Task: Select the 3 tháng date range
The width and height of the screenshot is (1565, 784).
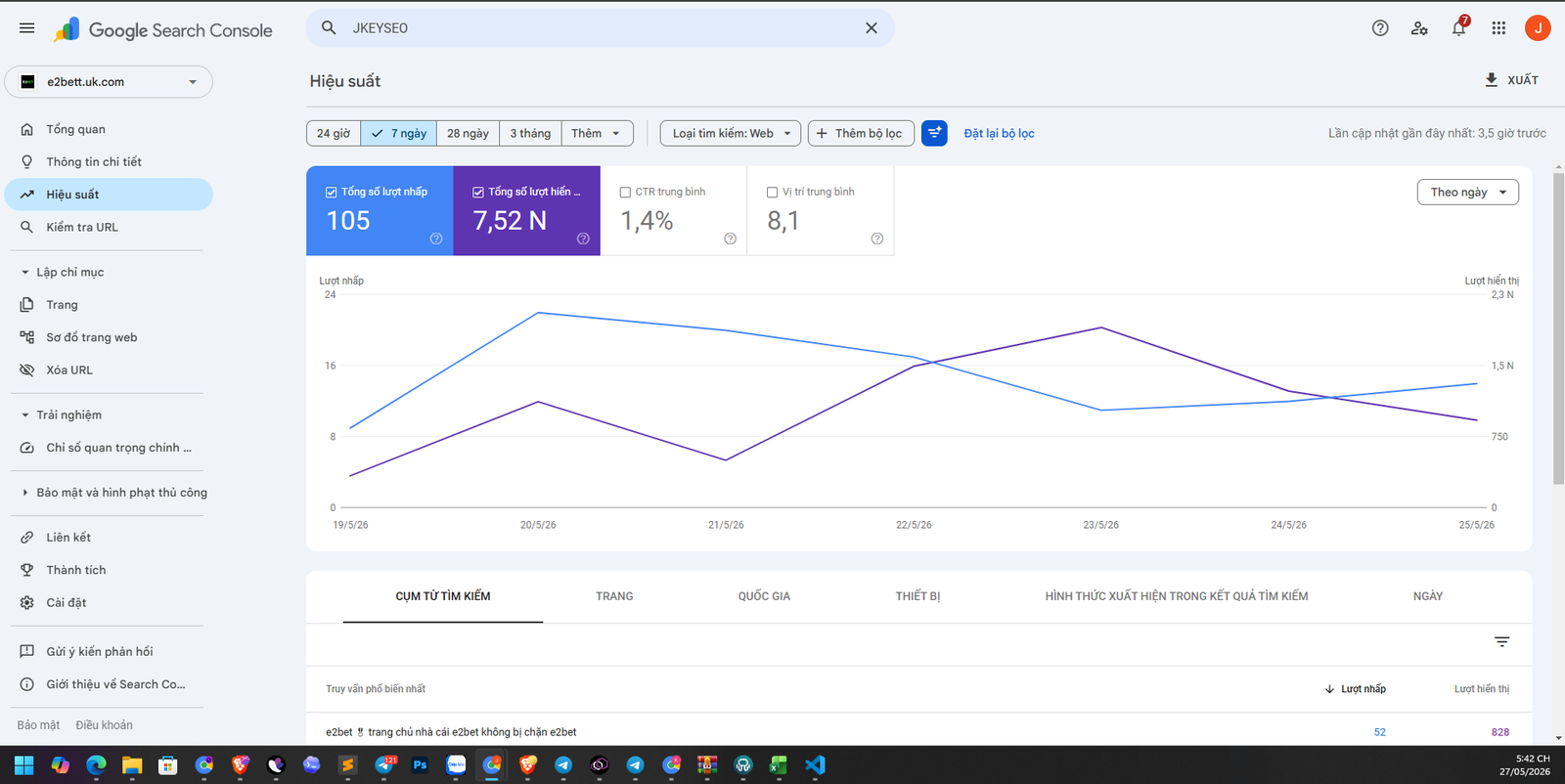Action: 530,133
